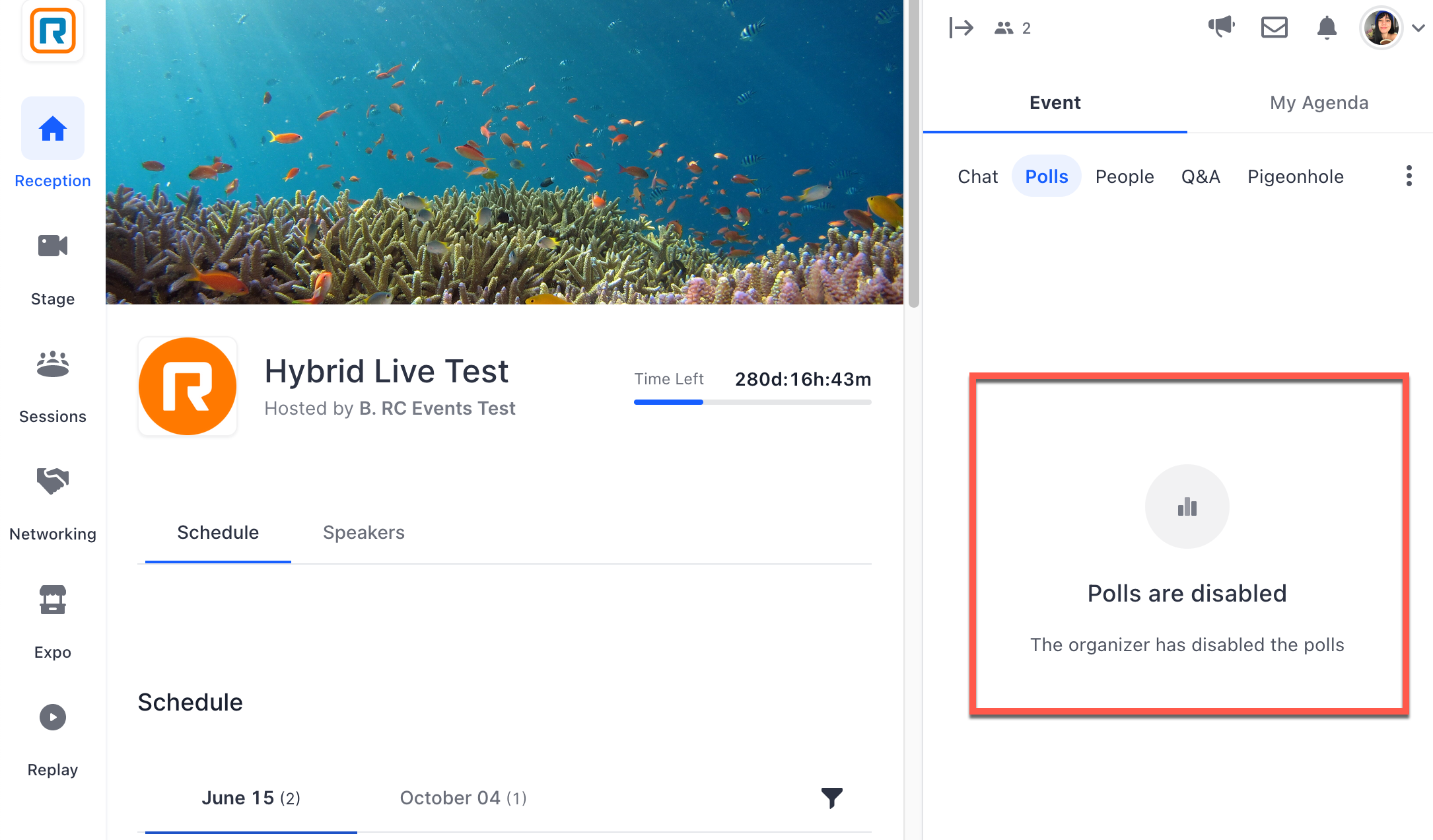Open more options three-dot menu
1433x840 pixels.
coord(1409,176)
